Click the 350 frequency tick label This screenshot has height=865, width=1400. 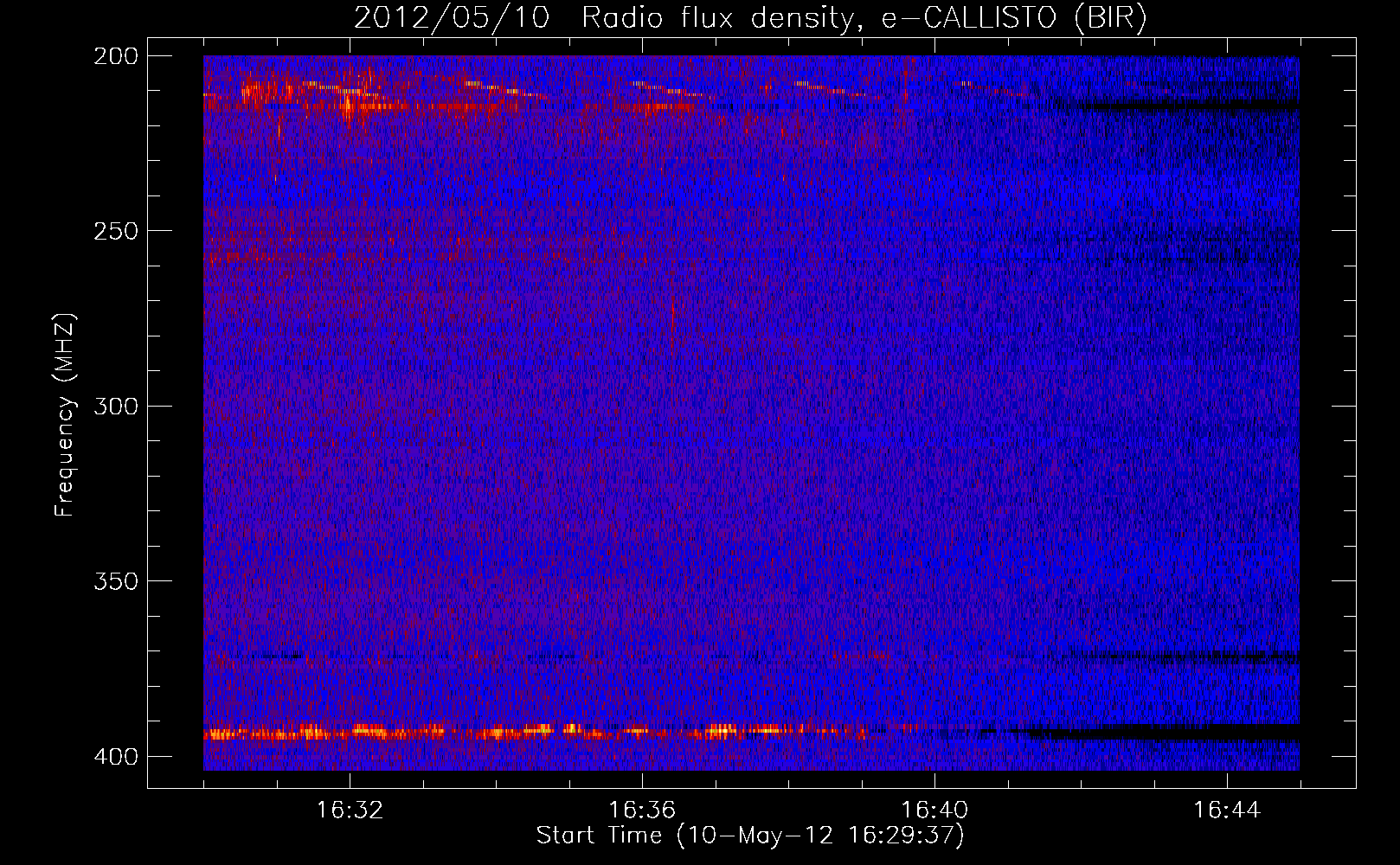pyautogui.click(x=115, y=581)
